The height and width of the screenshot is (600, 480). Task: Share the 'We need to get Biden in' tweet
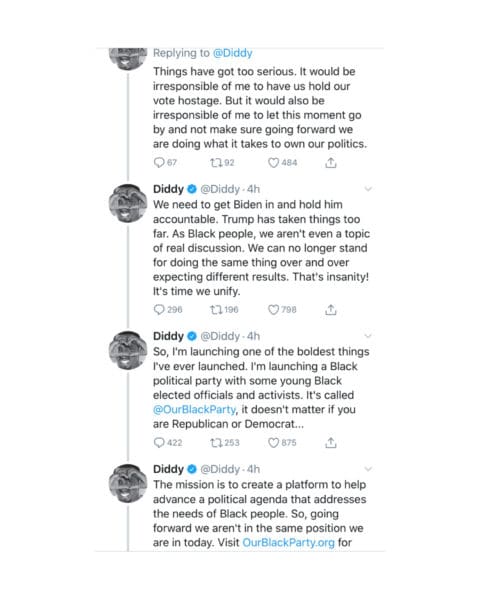point(331,310)
